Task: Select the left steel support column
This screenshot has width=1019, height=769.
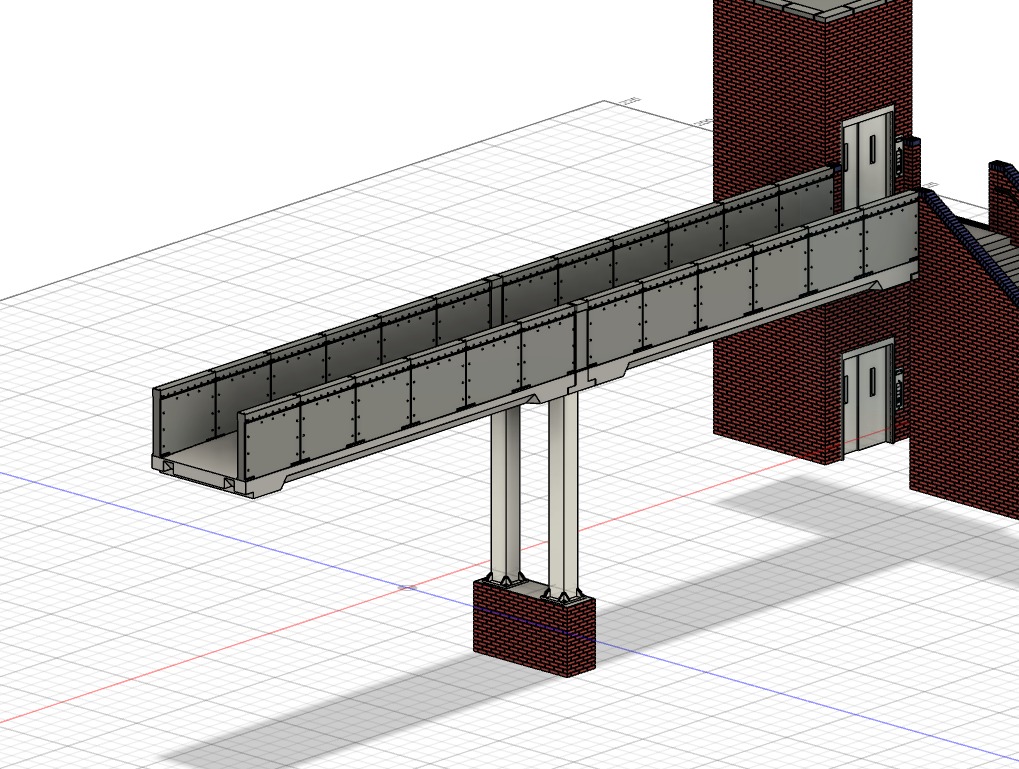Action: click(506, 494)
